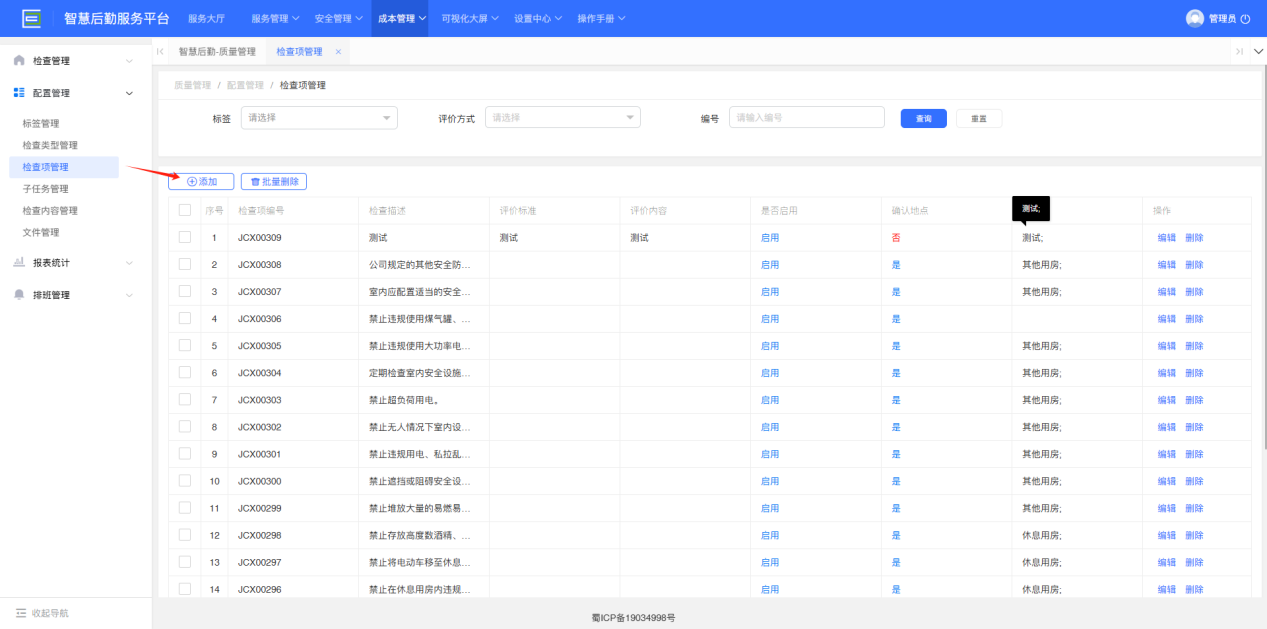Open 检查类型管理 in the sidebar
The image size is (1267, 629).
pos(50,146)
